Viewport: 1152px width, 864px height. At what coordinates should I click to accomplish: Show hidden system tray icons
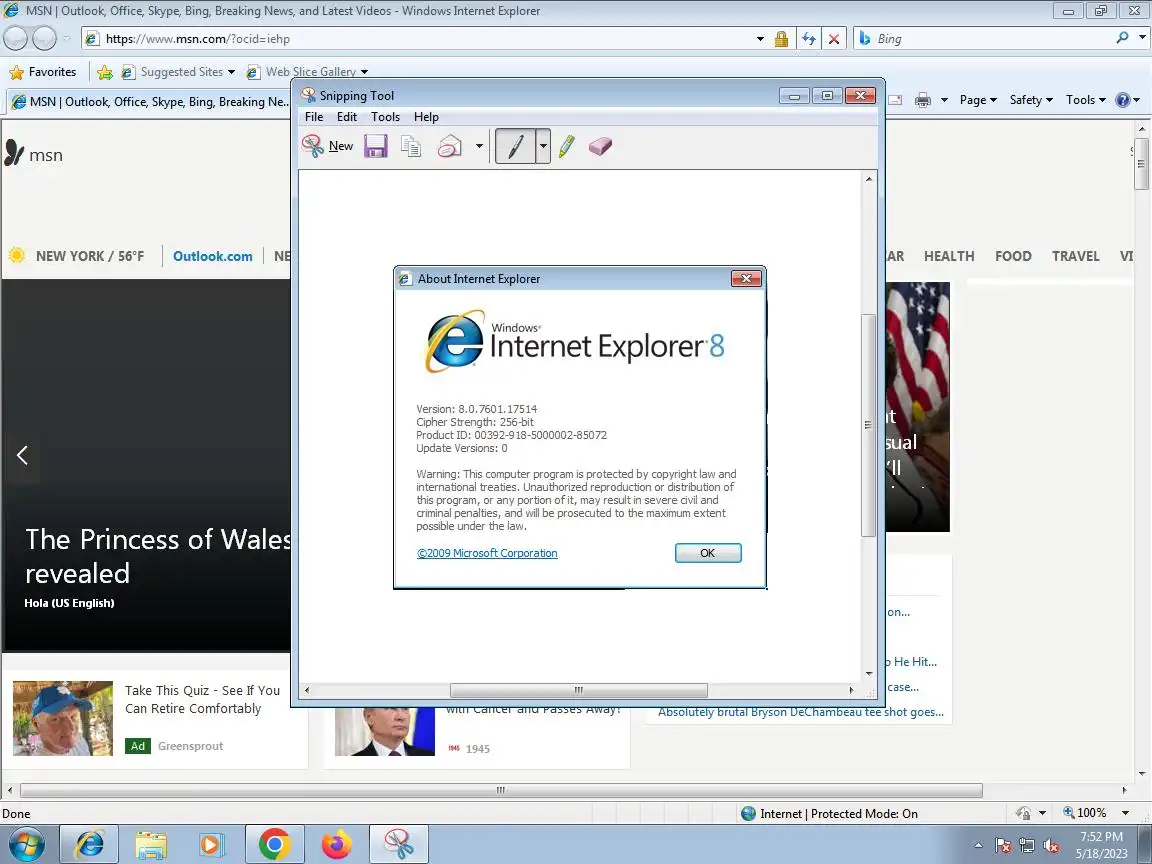coord(978,846)
